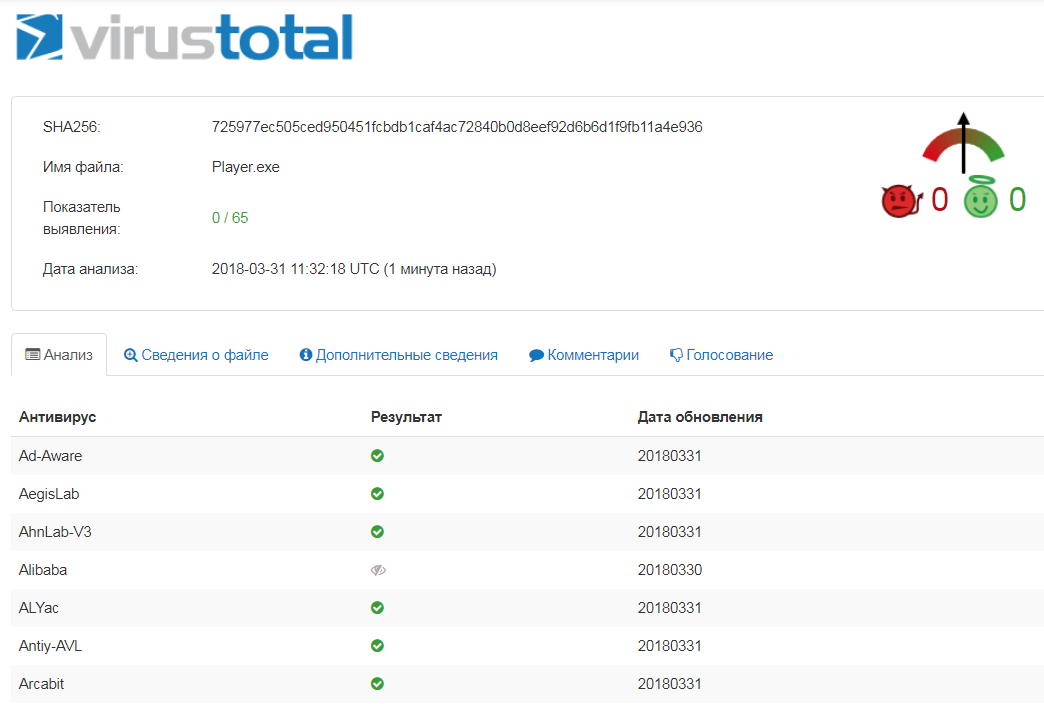Click the green checkmark for Arcabit
This screenshot has height=704, width=1044.
[x=378, y=683]
